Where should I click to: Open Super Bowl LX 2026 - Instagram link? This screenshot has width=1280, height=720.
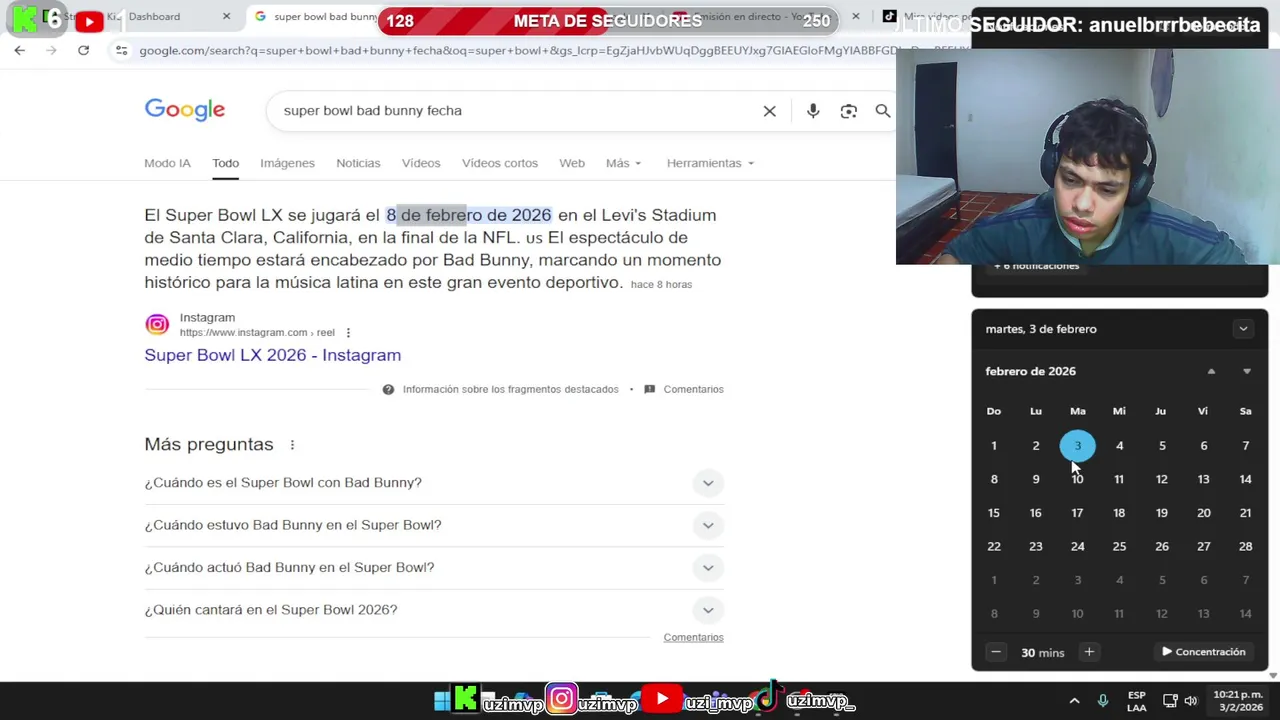pyautogui.click(x=272, y=355)
